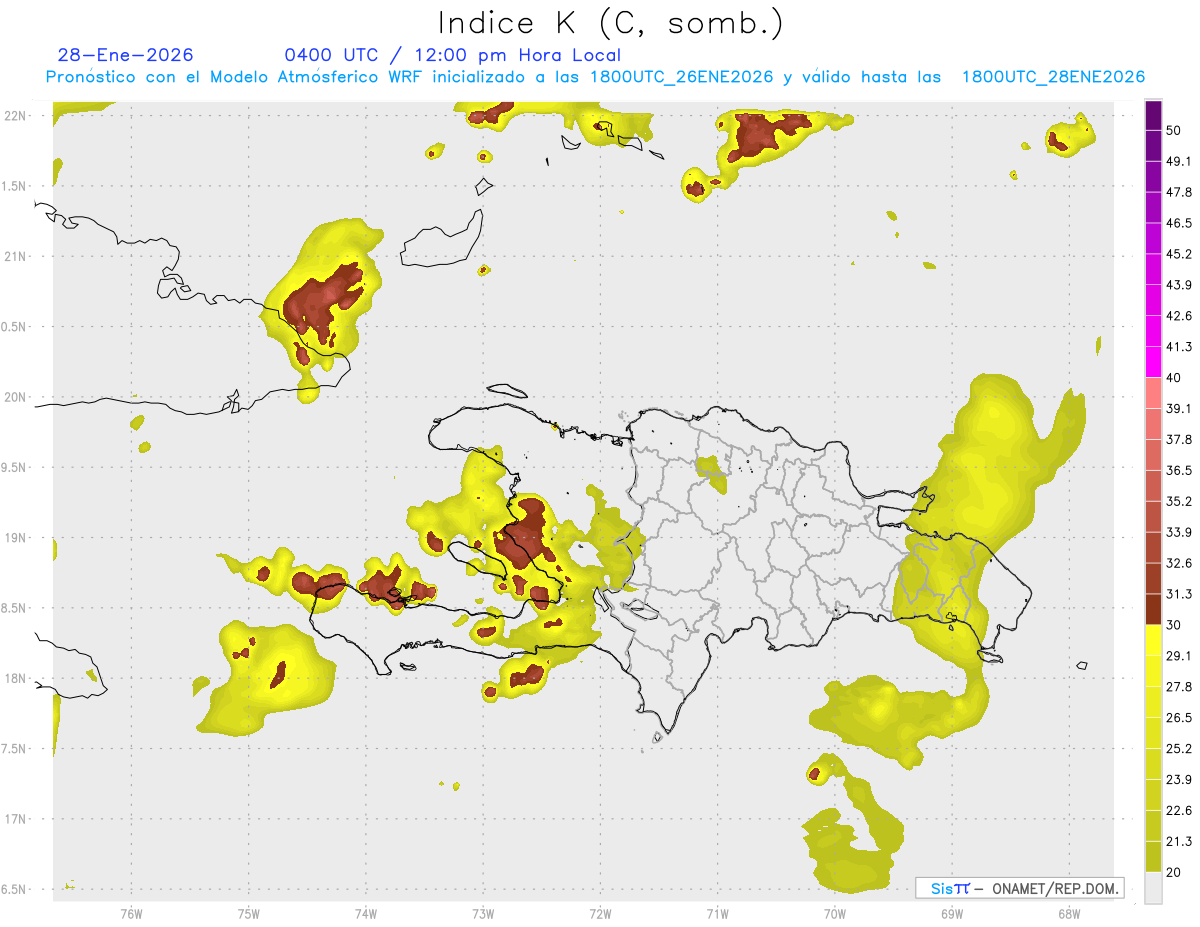Click the '19N' latitude label
Viewport: 1200px width, 927px height.
pos(16,538)
